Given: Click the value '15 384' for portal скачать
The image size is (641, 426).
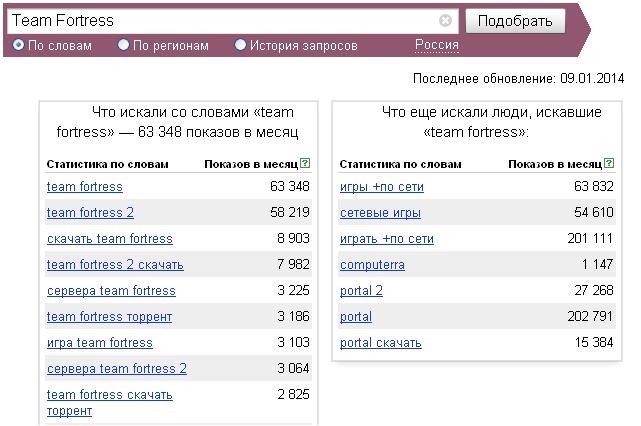Looking at the screenshot, I should coord(594,342).
